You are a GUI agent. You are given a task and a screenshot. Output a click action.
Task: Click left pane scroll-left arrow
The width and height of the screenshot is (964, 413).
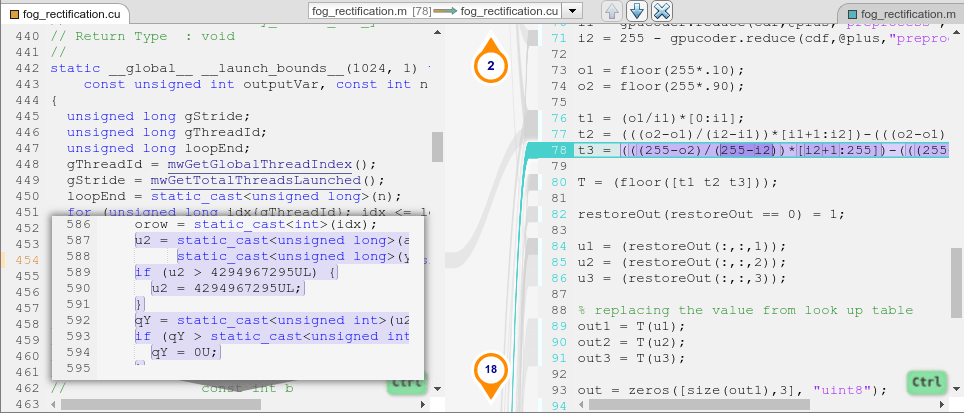coord(54,404)
